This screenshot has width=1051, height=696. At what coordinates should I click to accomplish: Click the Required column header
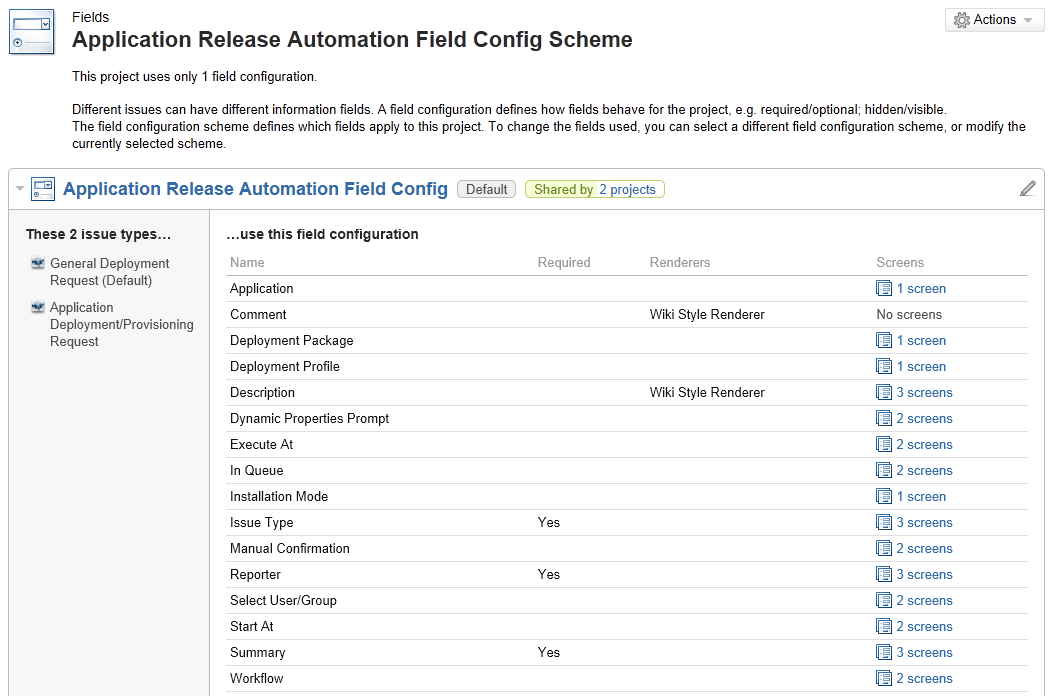point(564,262)
